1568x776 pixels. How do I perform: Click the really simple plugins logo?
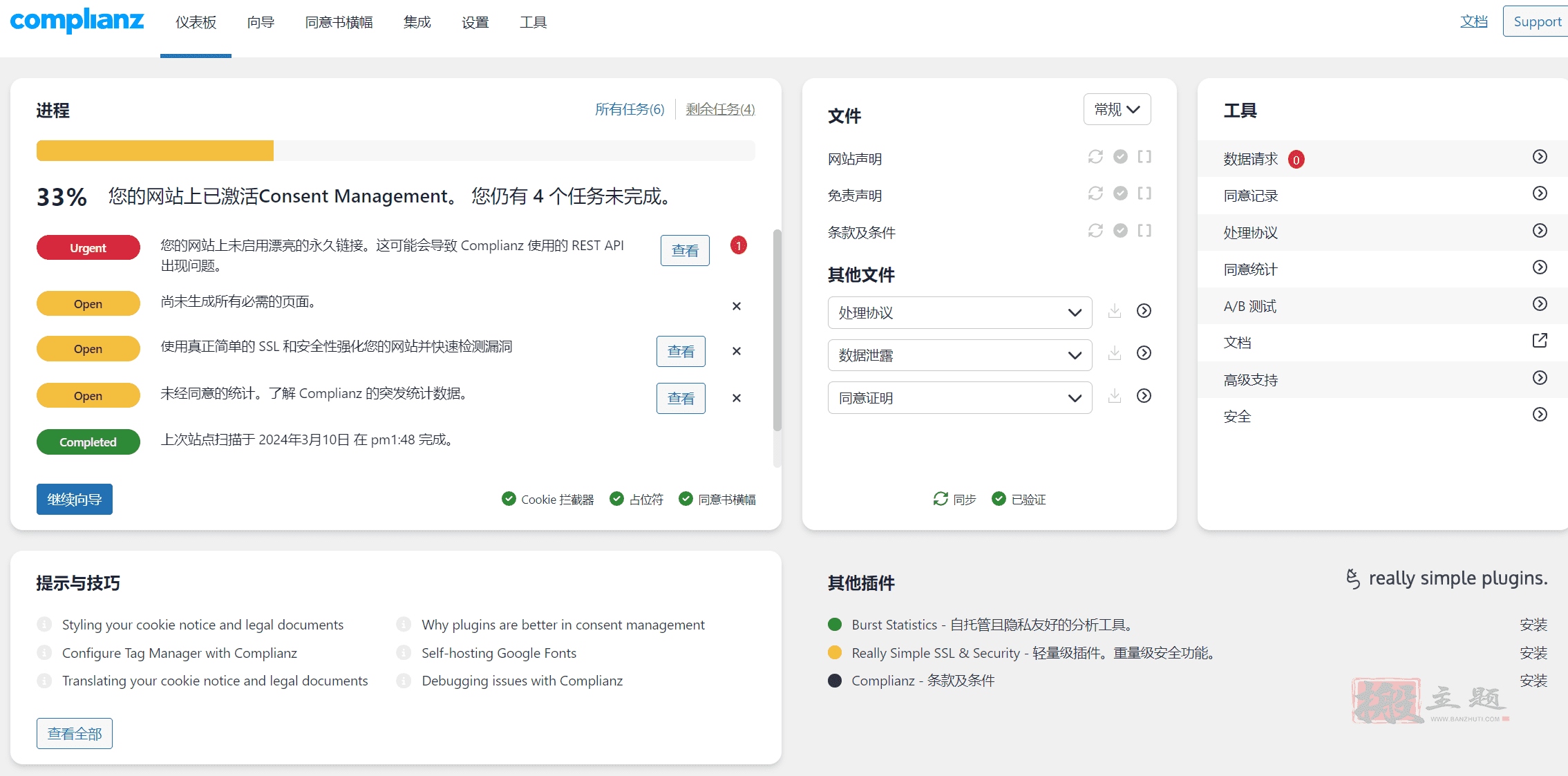[x=1446, y=578]
